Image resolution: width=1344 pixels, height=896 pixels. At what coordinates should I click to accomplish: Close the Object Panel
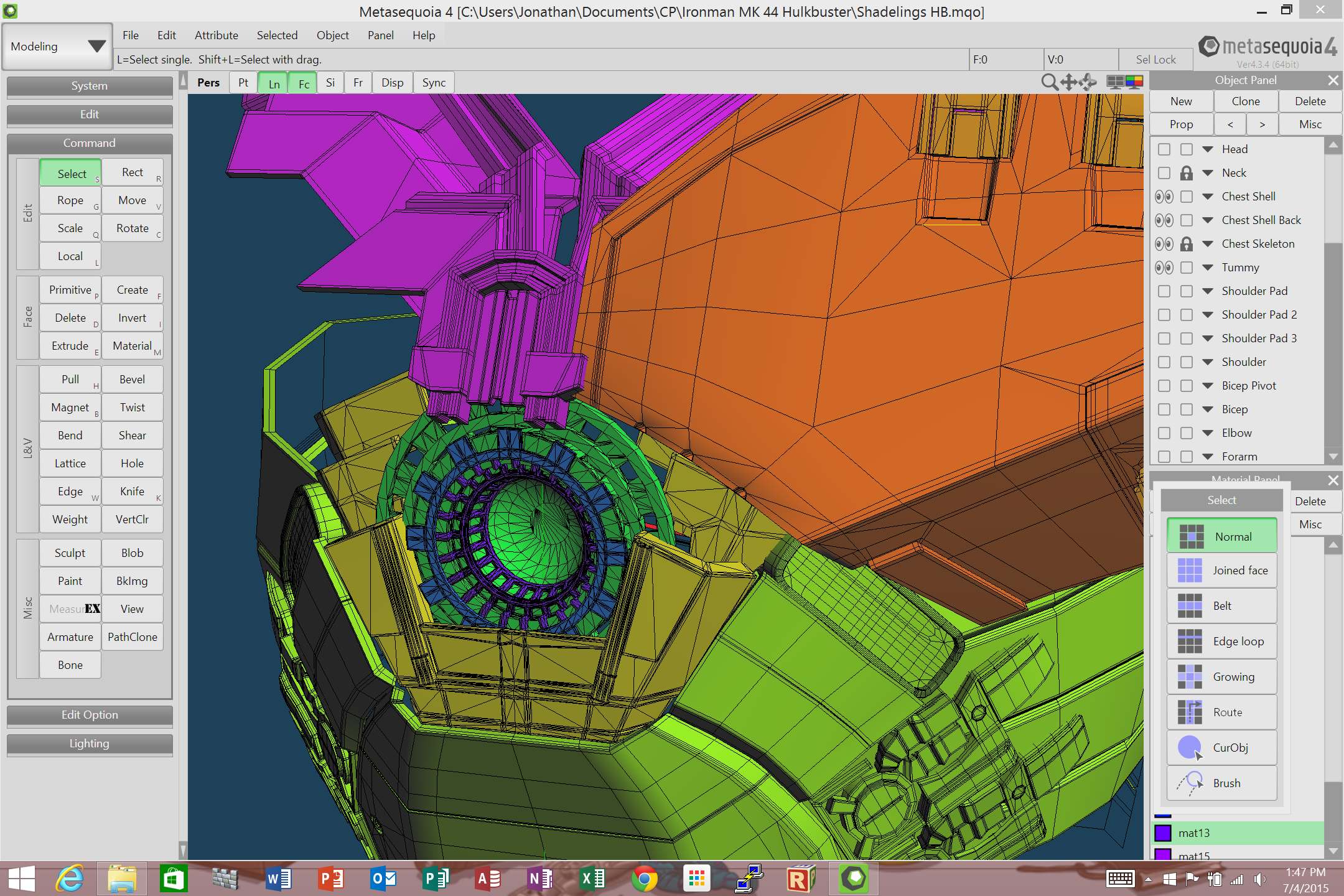tap(1333, 80)
